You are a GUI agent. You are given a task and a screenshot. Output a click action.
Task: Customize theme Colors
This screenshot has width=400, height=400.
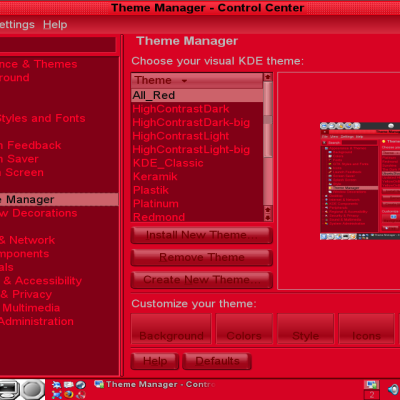[244, 329]
